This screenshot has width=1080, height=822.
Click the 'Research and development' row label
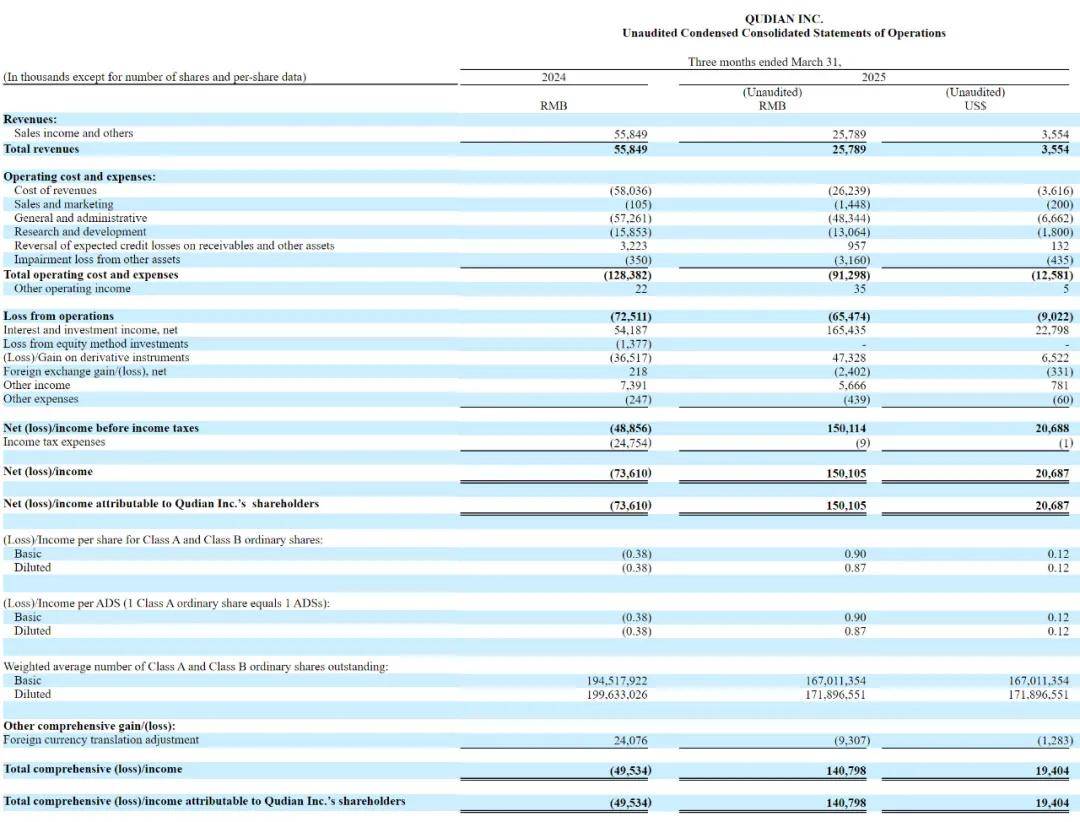(80, 232)
